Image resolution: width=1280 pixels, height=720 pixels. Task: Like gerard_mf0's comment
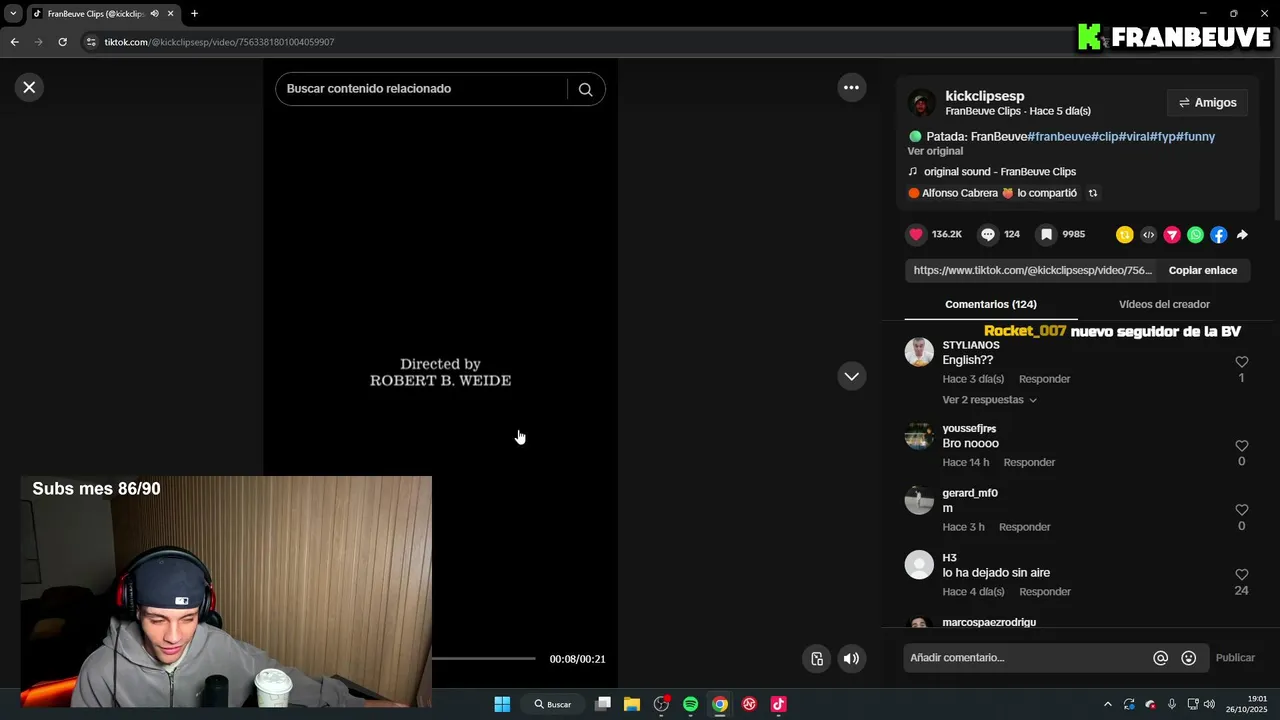pos(1241,510)
